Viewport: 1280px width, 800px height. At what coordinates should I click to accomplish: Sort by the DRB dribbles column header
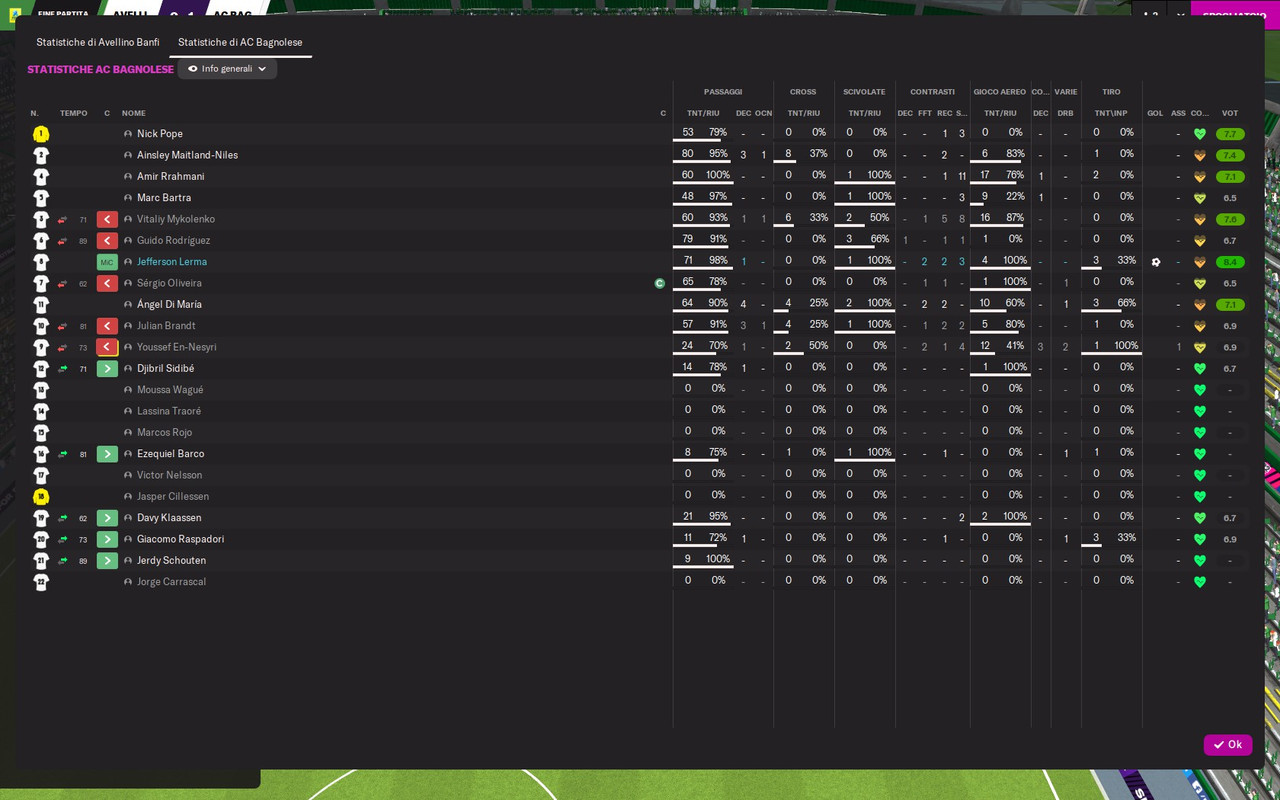[1065, 113]
